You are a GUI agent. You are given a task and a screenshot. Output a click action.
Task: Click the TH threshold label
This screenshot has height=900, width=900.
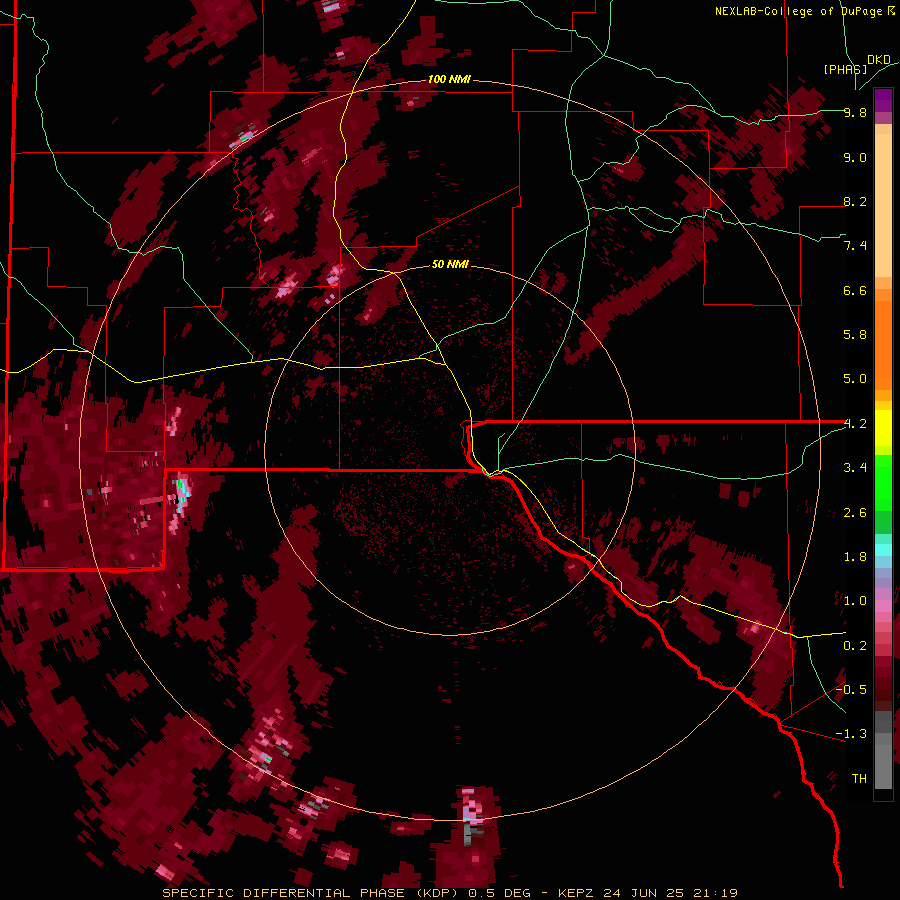pos(859,779)
